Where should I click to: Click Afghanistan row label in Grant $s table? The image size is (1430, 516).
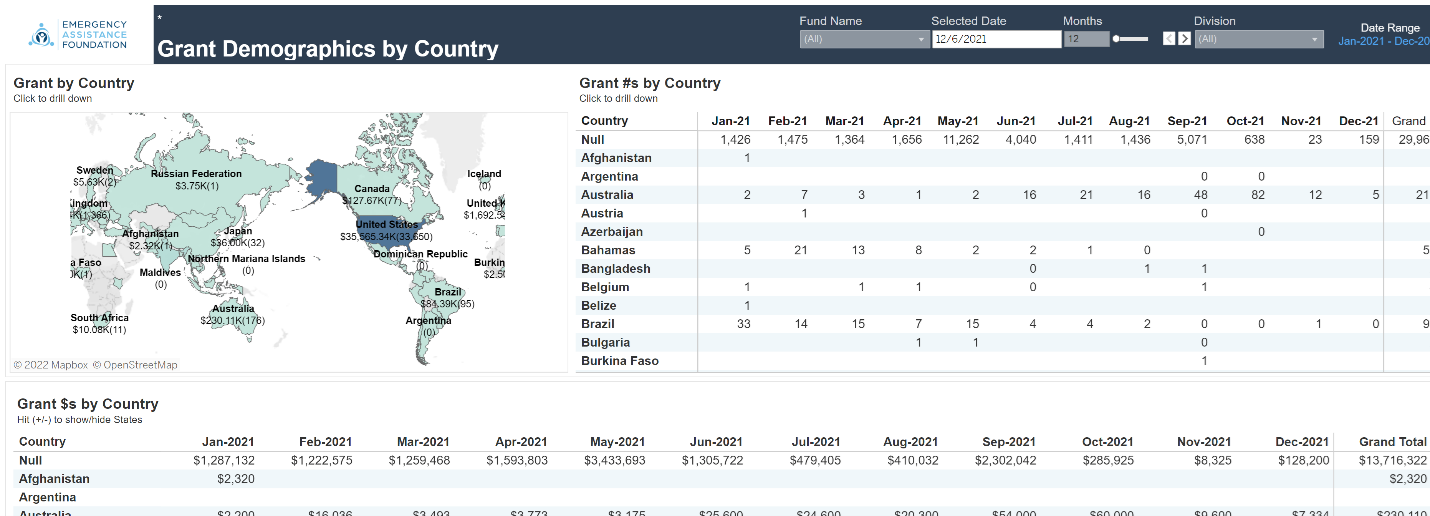[x=54, y=479]
